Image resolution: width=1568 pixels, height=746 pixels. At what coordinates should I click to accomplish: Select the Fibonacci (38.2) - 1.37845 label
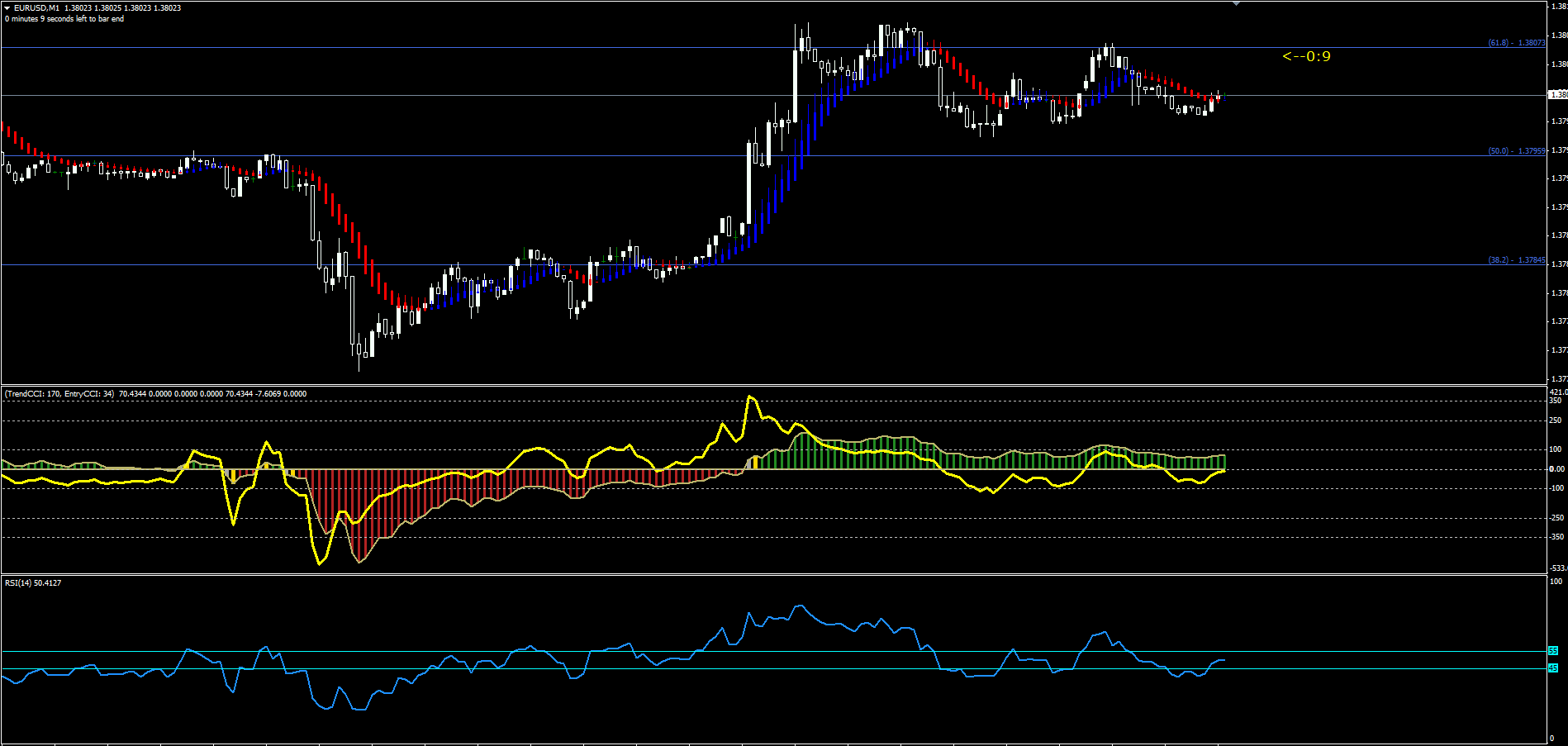pos(1516,260)
